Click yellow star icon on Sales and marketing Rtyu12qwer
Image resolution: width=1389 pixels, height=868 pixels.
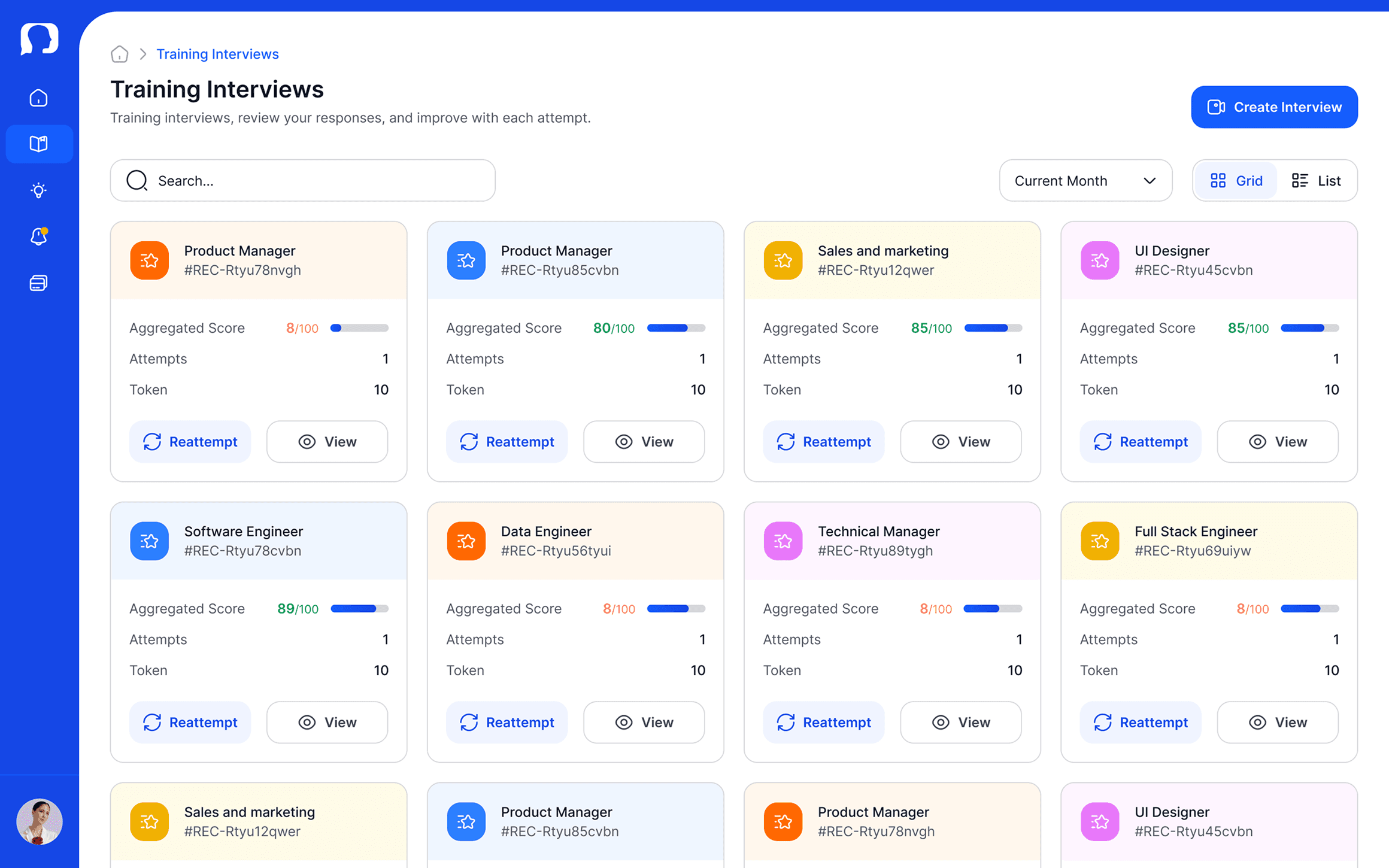pyautogui.click(x=783, y=260)
